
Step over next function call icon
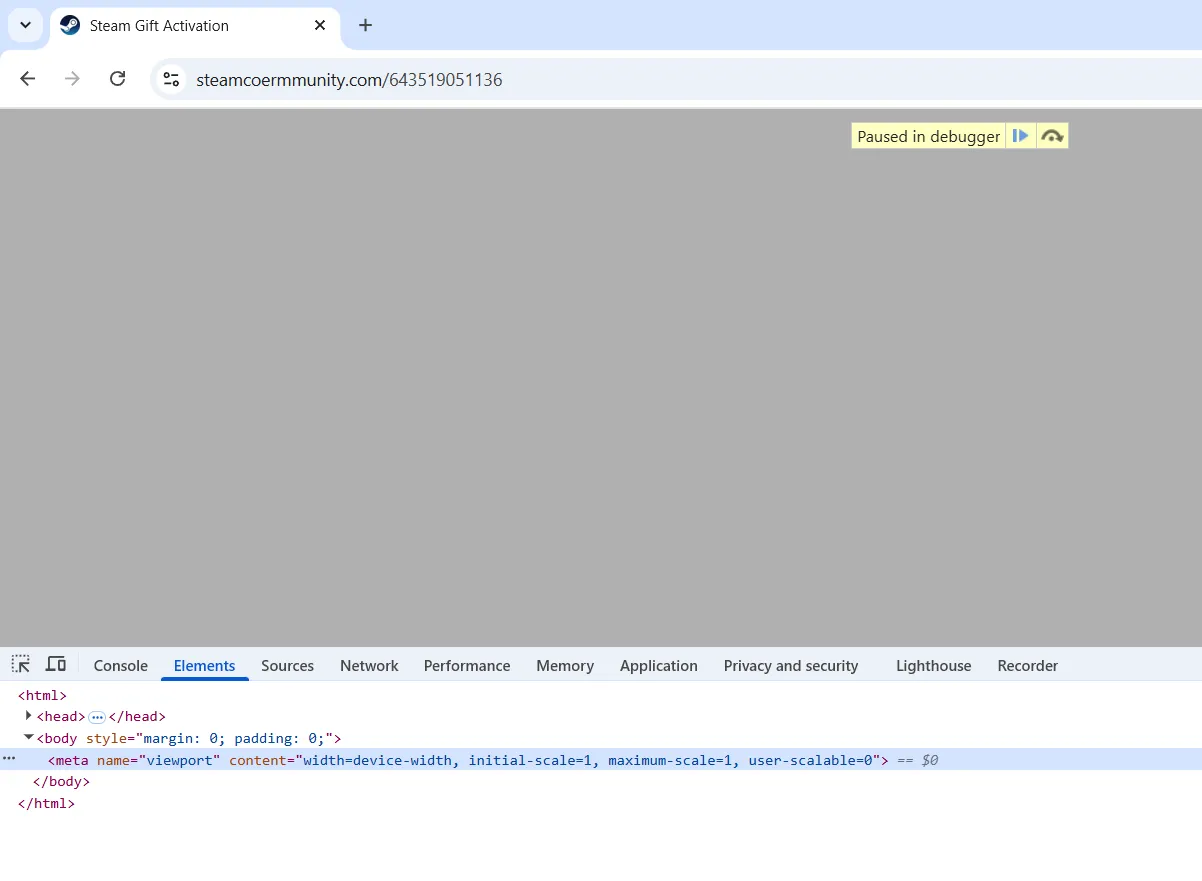tap(1052, 136)
